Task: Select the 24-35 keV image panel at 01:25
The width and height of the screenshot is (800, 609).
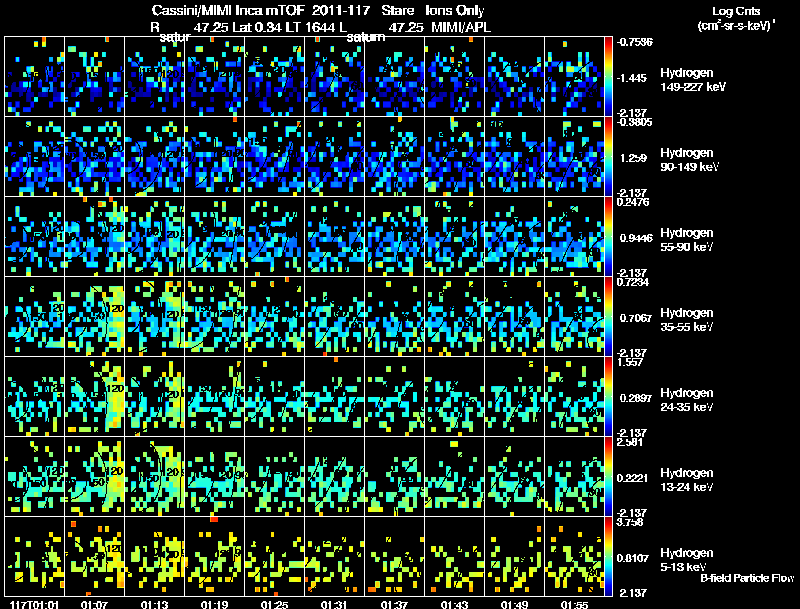Action: 274,397
